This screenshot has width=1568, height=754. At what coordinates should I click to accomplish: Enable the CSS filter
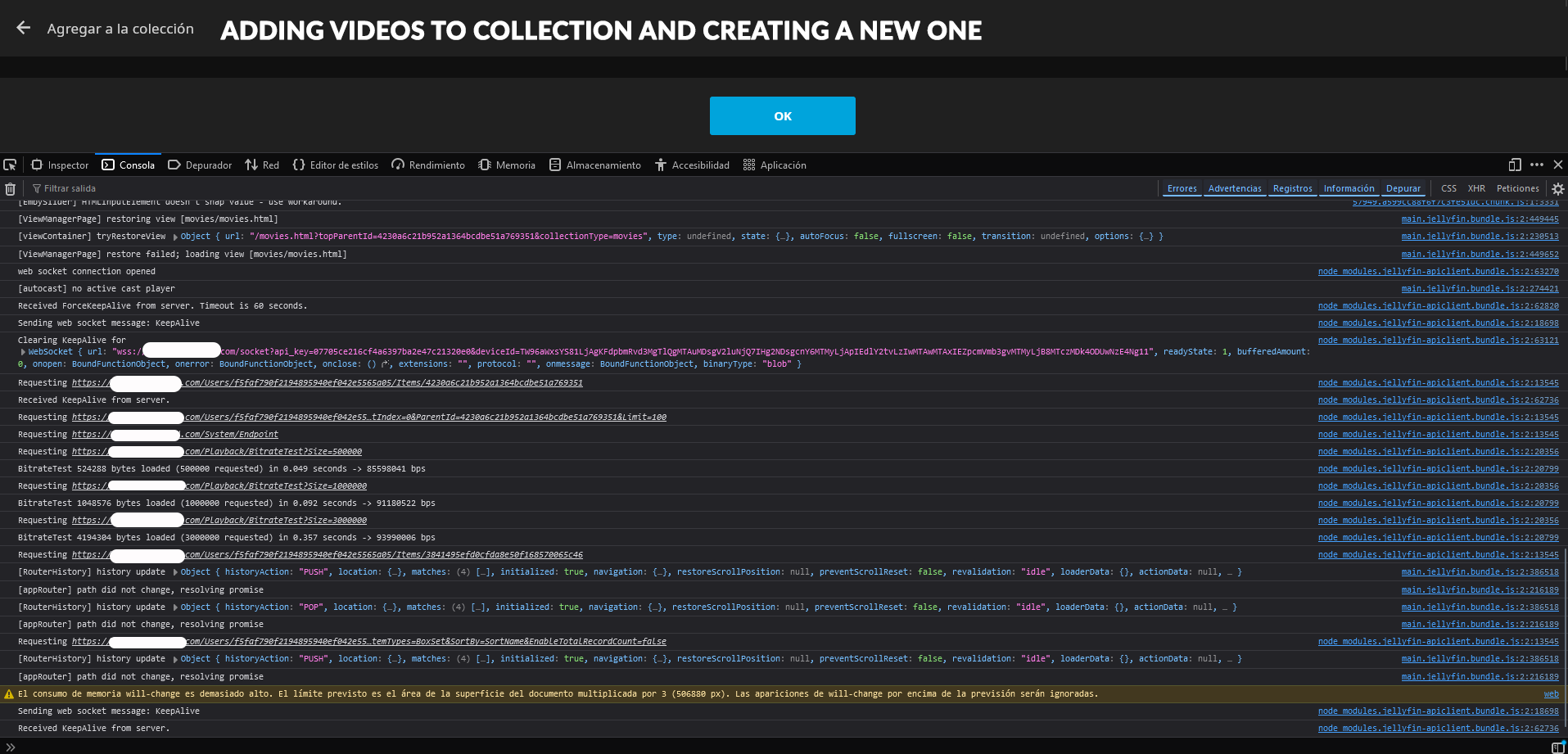(x=1448, y=188)
